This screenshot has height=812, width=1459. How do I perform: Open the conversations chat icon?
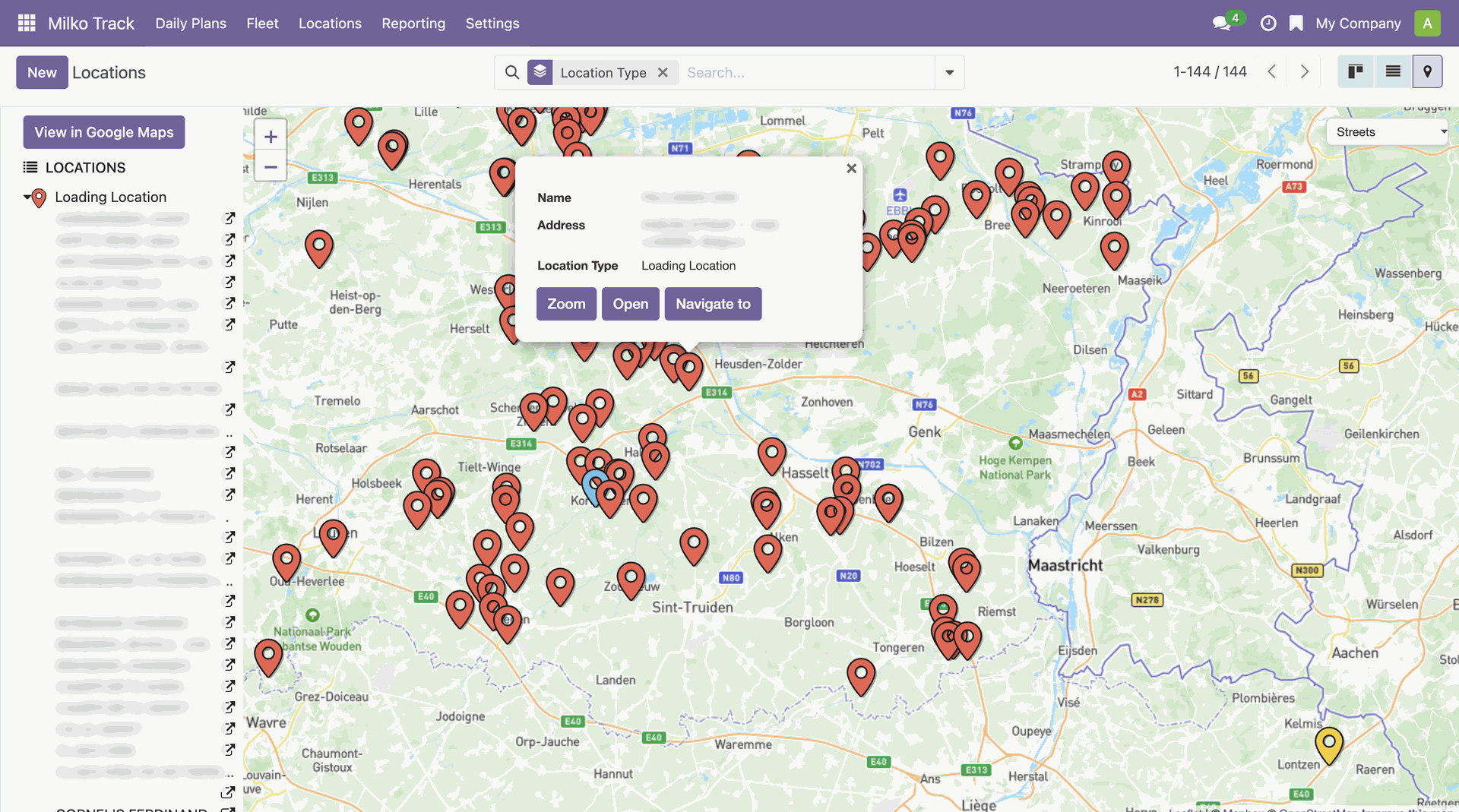[x=1221, y=24]
